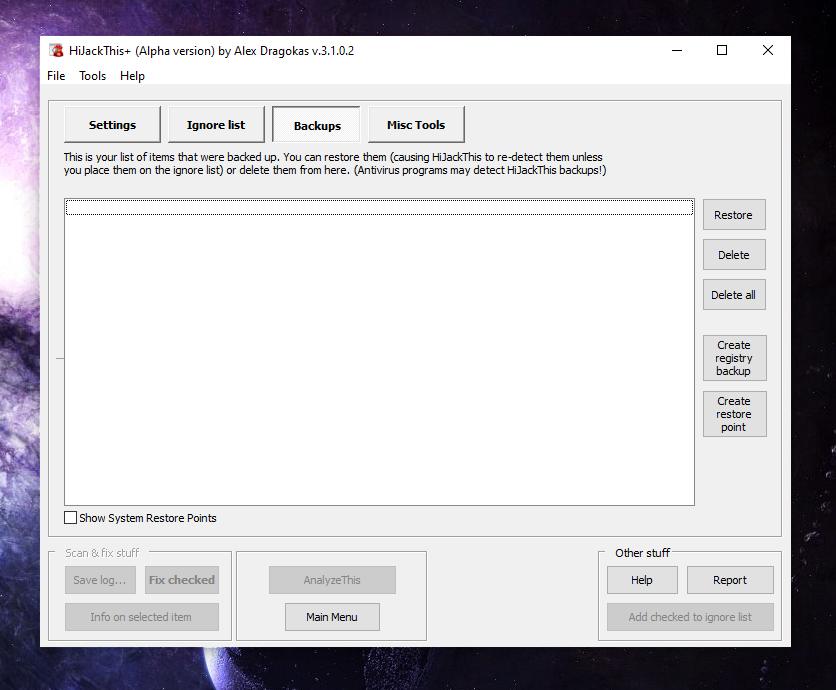
Task: Close the HiJackThis window
Action: tap(768, 51)
